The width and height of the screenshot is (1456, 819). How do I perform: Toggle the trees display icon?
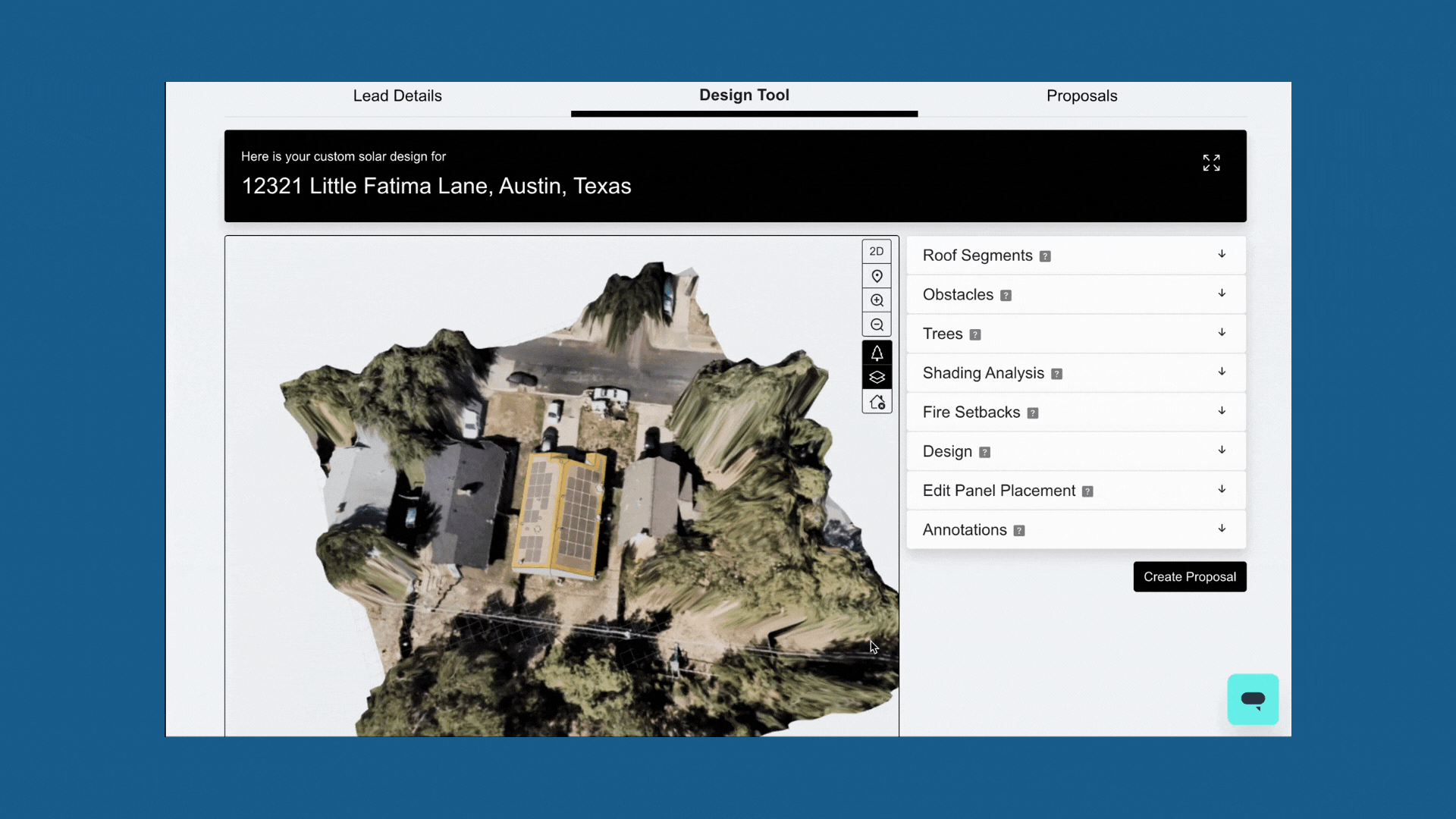(877, 353)
